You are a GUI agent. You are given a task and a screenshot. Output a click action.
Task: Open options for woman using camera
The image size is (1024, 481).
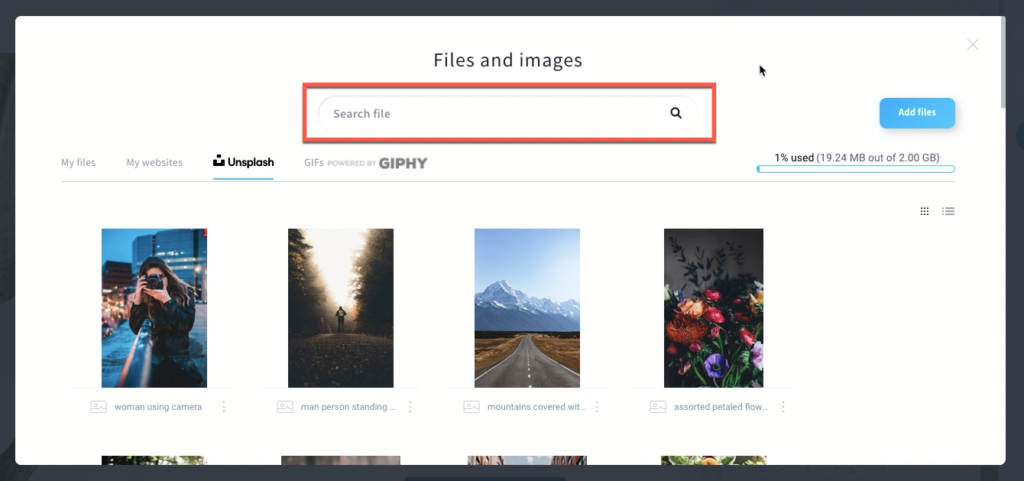tap(224, 407)
